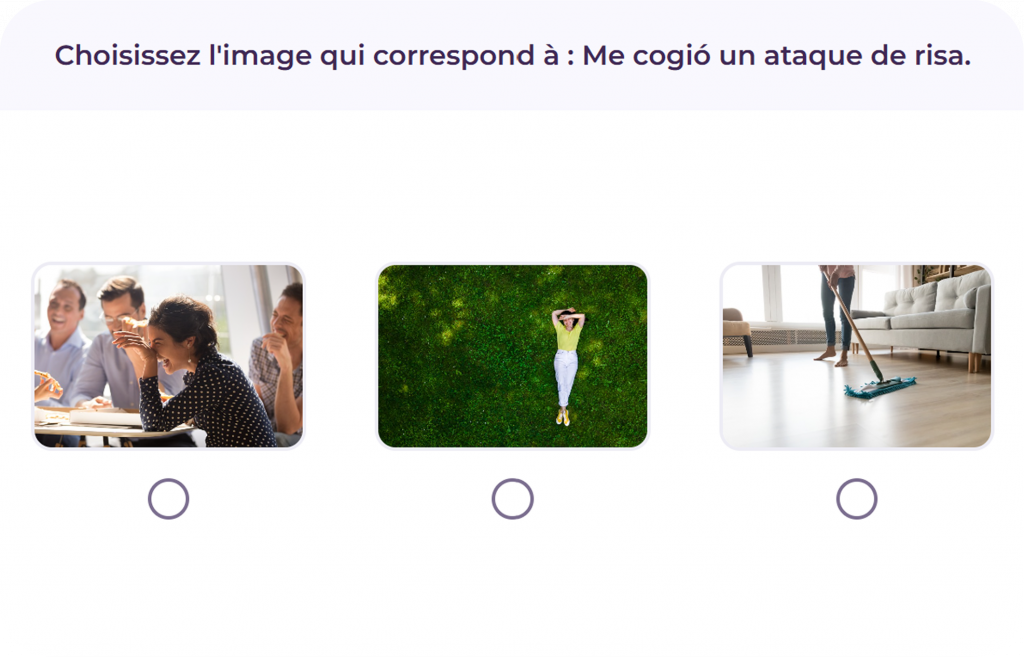1024x657 pixels.
Task: Click the woman lying on grass image
Action: tap(512, 356)
